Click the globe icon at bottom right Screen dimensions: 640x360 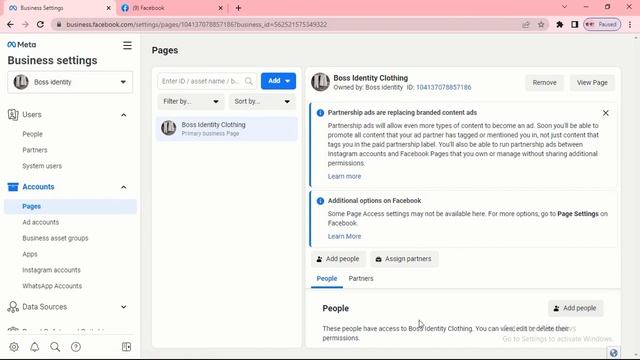pyautogui.click(x=613, y=353)
